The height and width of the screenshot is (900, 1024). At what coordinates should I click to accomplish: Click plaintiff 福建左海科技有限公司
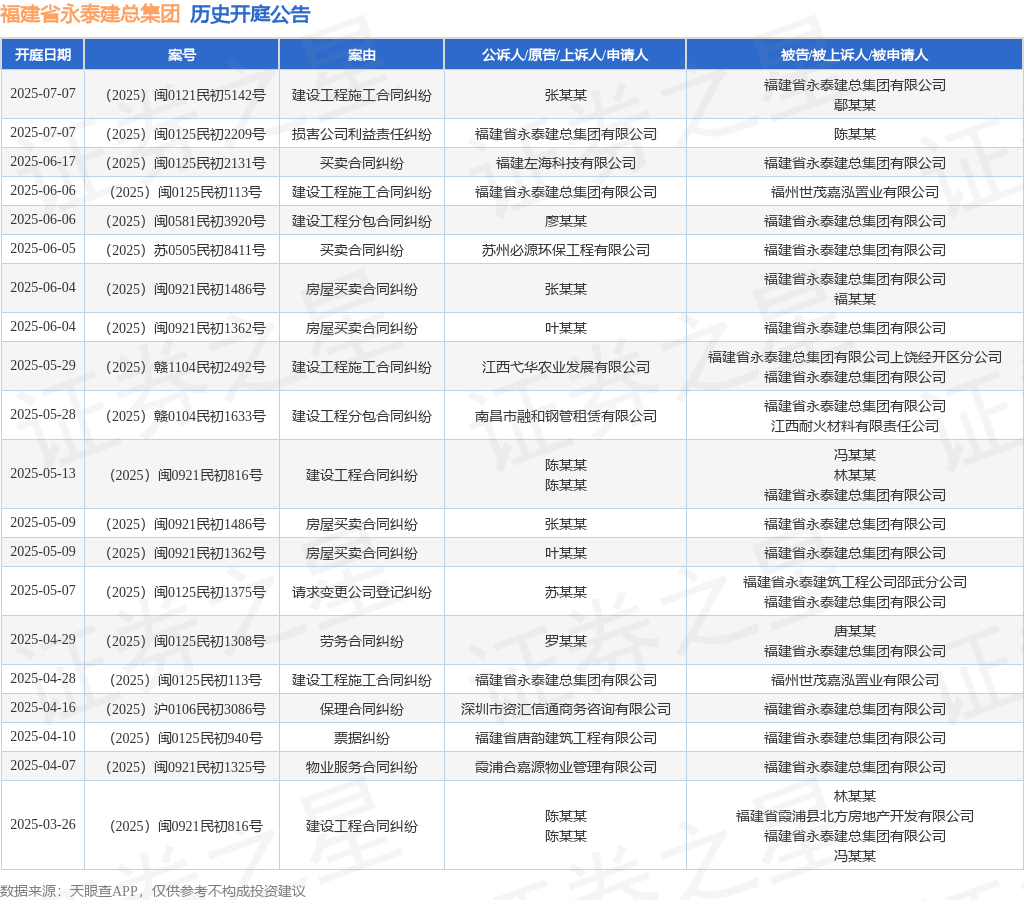point(566,163)
